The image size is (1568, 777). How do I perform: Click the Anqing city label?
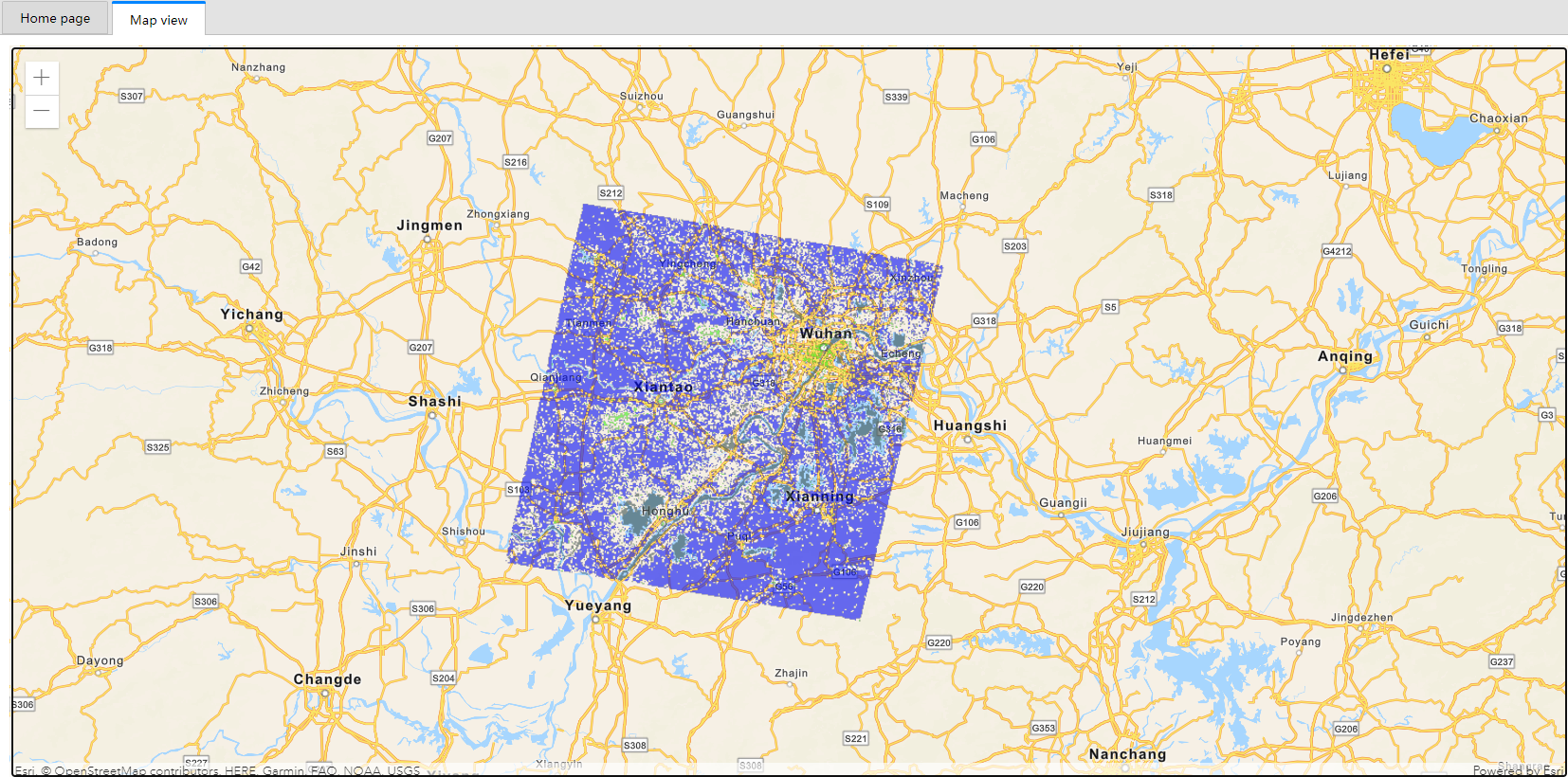click(x=1345, y=356)
